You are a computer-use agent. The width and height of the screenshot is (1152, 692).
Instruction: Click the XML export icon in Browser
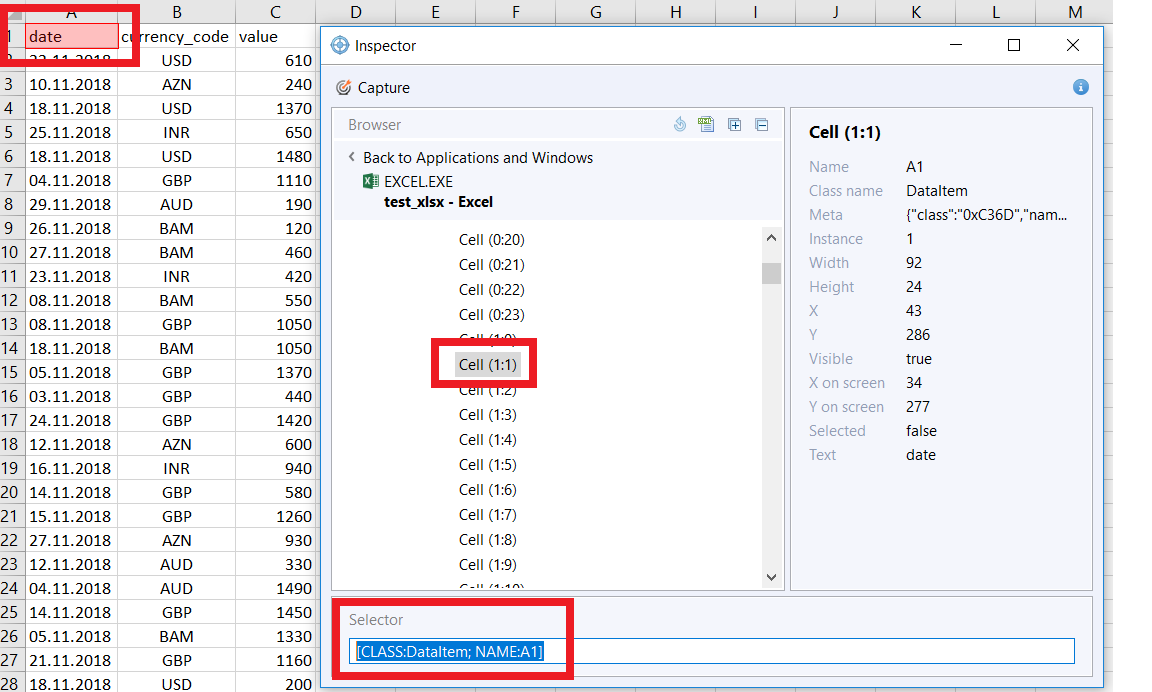(706, 124)
